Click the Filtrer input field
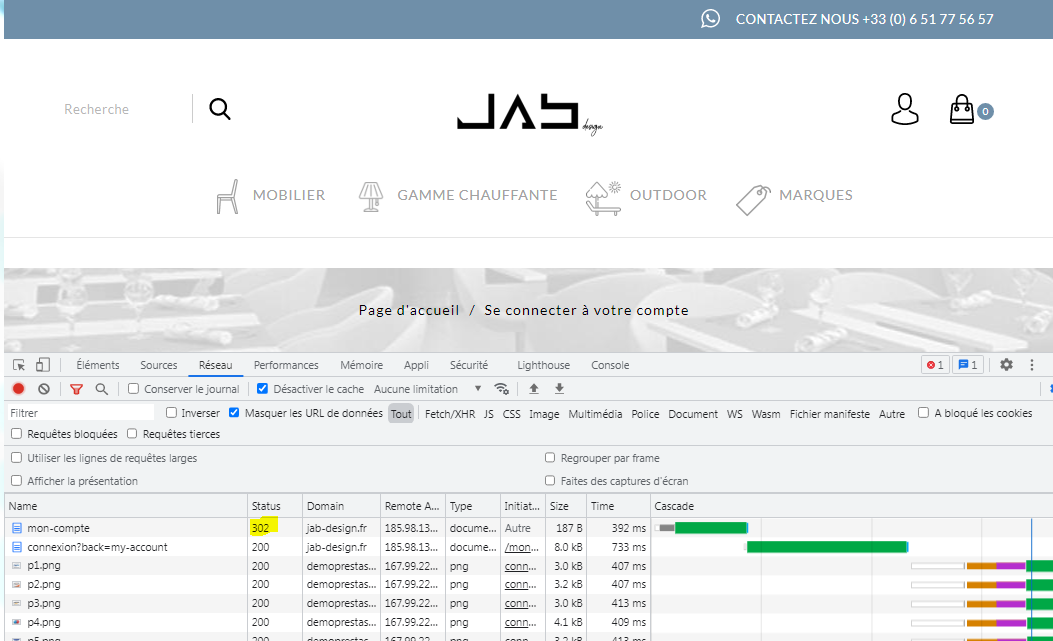 [x=81, y=413]
